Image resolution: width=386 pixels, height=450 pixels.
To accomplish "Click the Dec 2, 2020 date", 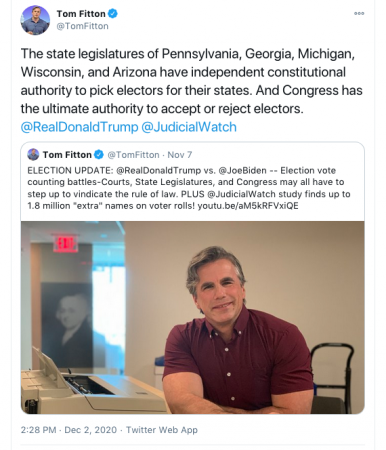I will 90,430.
